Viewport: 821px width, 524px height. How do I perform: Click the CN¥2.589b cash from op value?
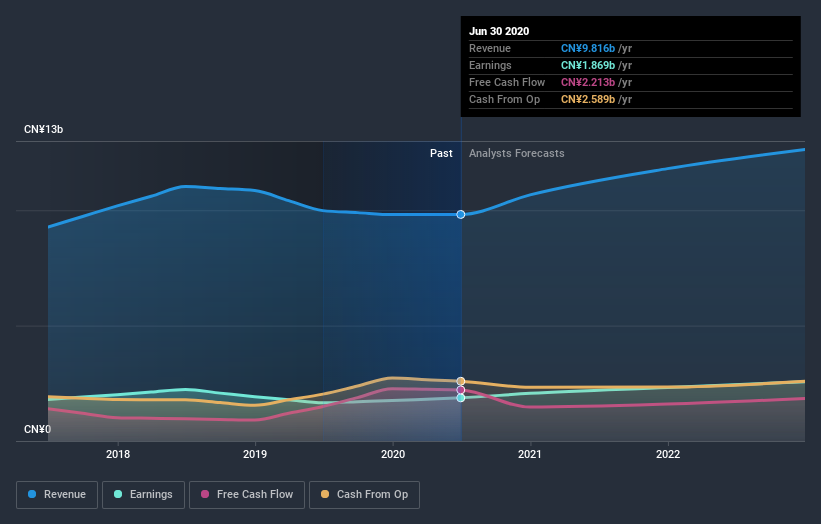click(x=588, y=99)
